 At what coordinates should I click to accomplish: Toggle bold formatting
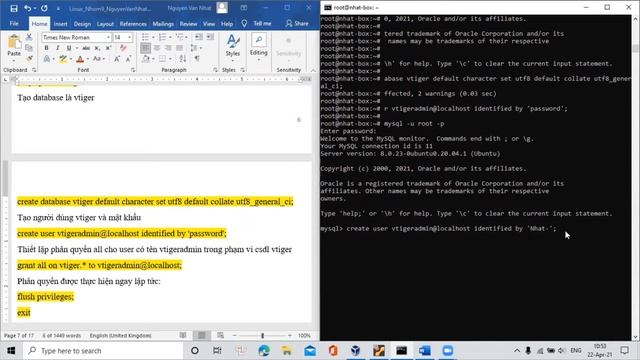46,48
